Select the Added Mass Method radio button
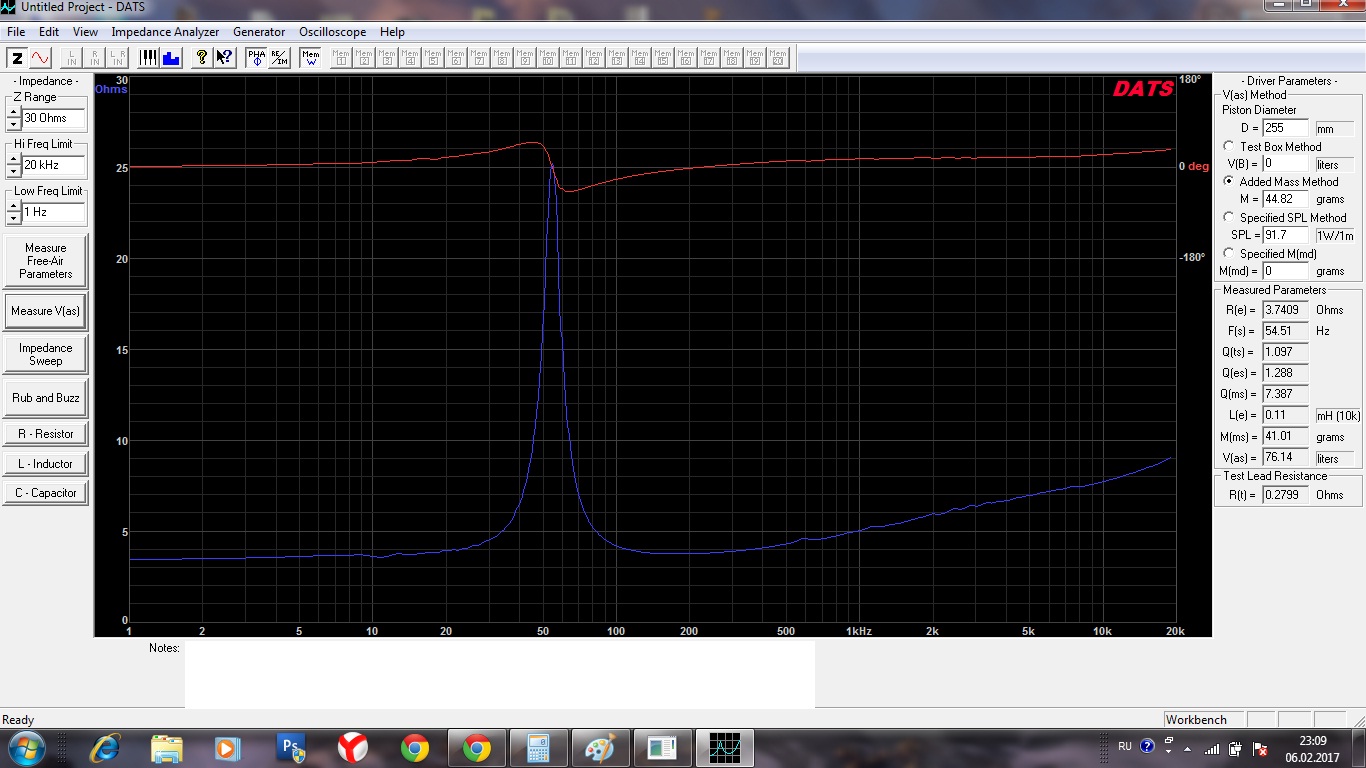The image size is (1366, 768). coord(1228,181)
